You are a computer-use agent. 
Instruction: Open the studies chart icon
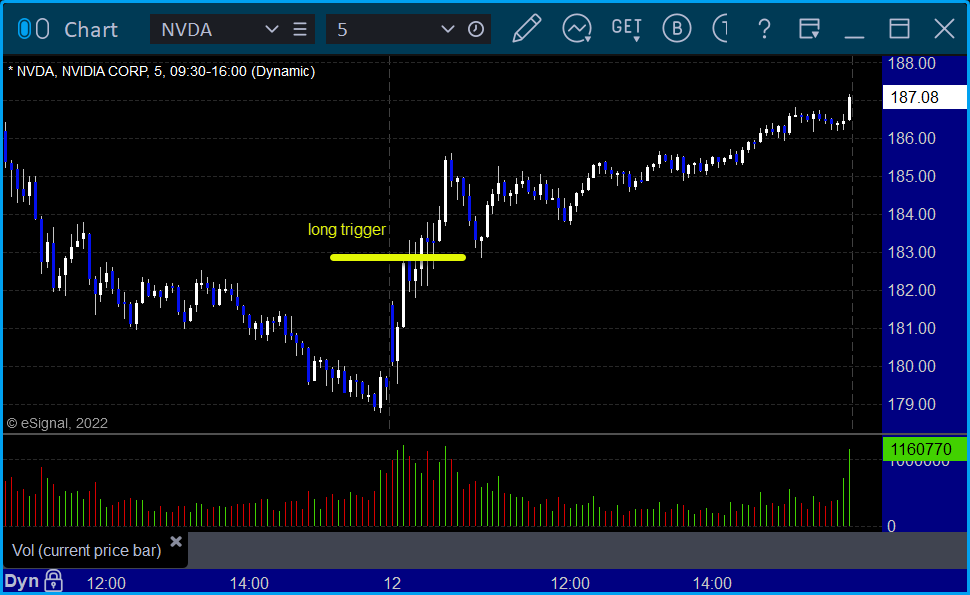coord(577,28)
